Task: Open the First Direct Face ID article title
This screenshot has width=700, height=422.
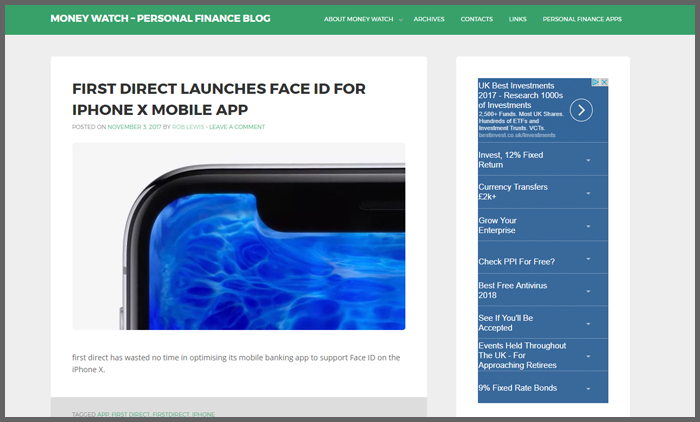Action: (219, 99)
